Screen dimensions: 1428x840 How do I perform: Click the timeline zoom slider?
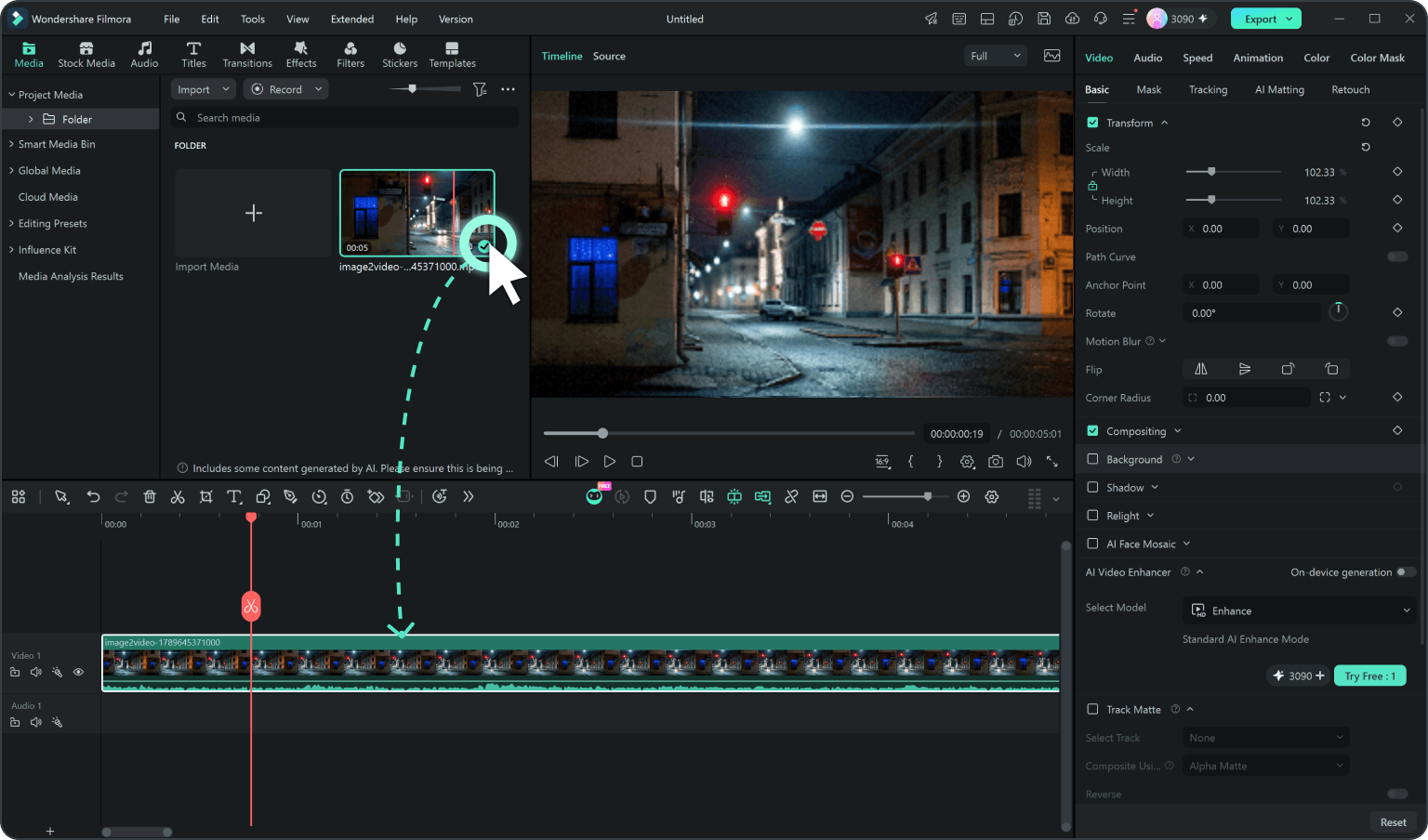pyautogui.click(x=906, y=496)
